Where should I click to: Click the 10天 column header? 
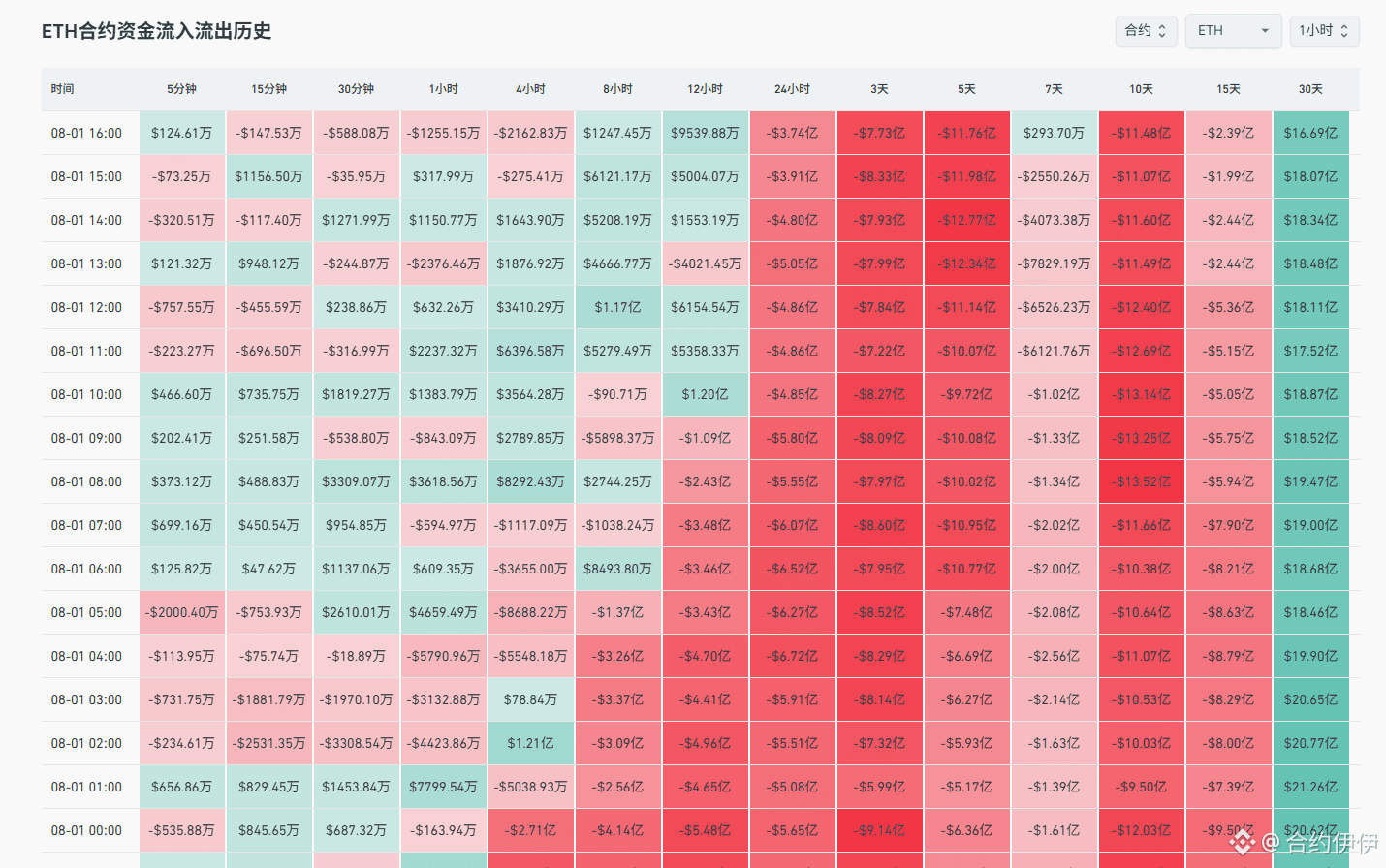[x=1141, y=89]
